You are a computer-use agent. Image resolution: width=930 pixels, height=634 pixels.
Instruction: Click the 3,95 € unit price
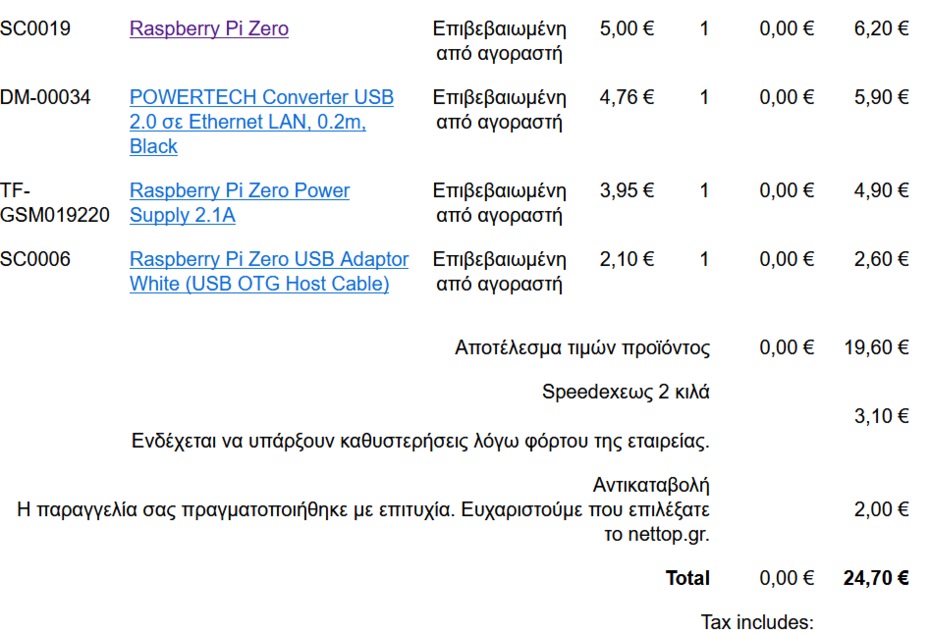pyautogui.click(x=626, y=191)
